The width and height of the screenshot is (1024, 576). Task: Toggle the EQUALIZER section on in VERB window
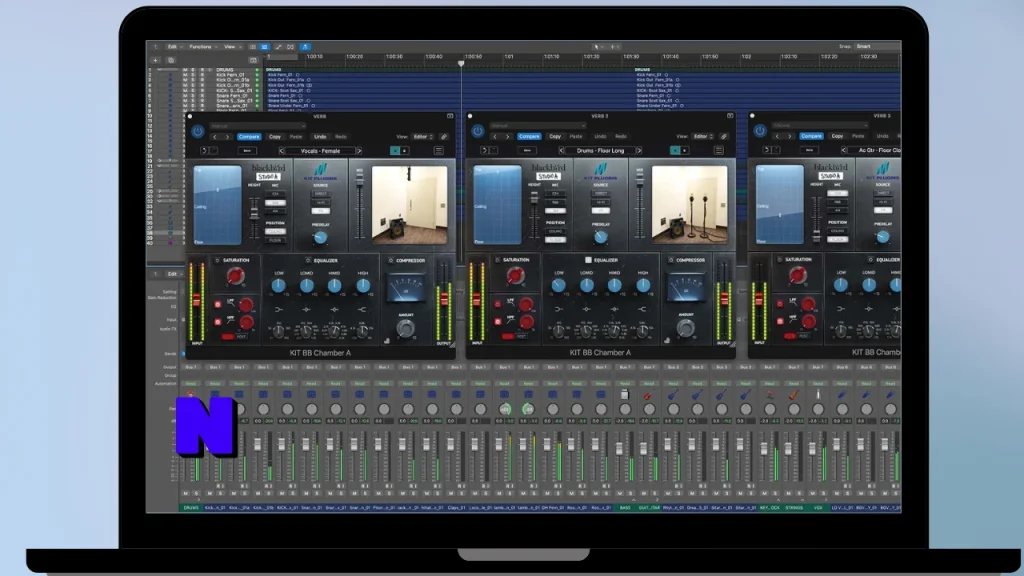(x=308, y=261)
